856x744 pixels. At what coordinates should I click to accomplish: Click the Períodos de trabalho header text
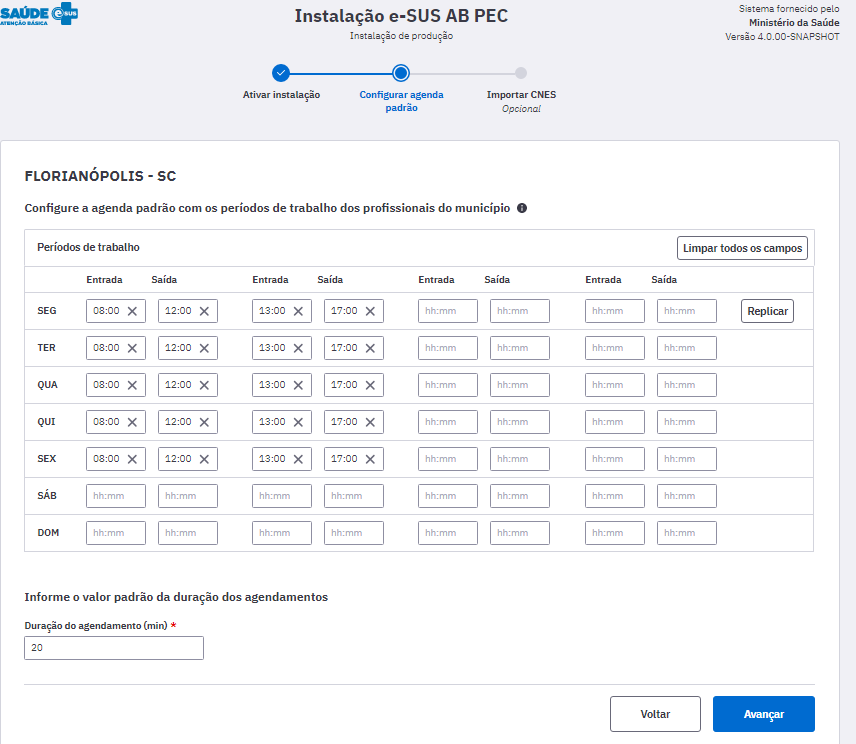(88, 247)
